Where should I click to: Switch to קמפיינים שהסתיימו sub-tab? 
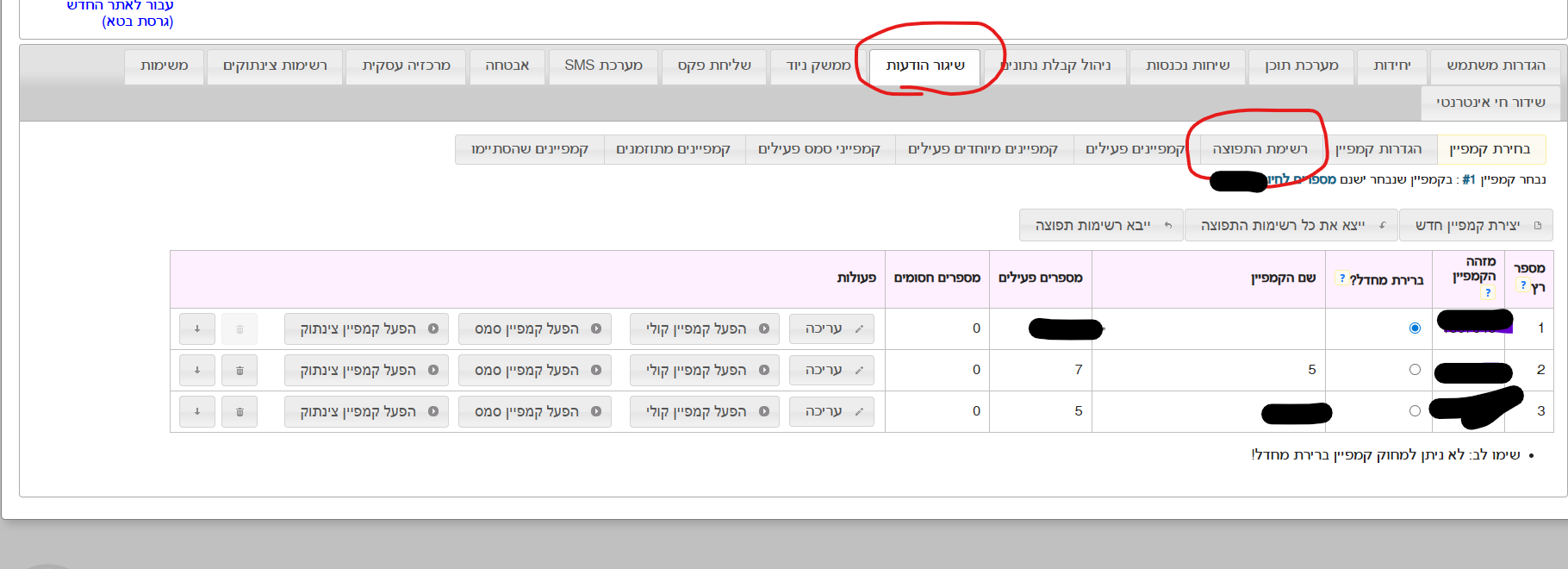click(530, 149)
